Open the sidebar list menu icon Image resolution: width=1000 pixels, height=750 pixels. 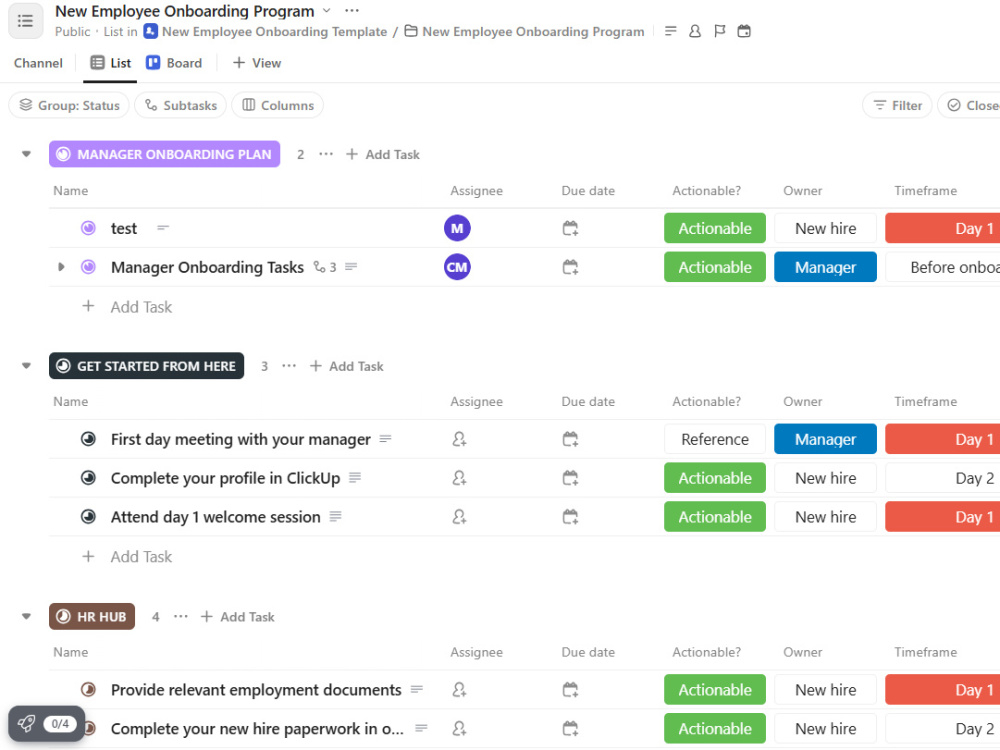pyautogui.click(x=26, y=21)
